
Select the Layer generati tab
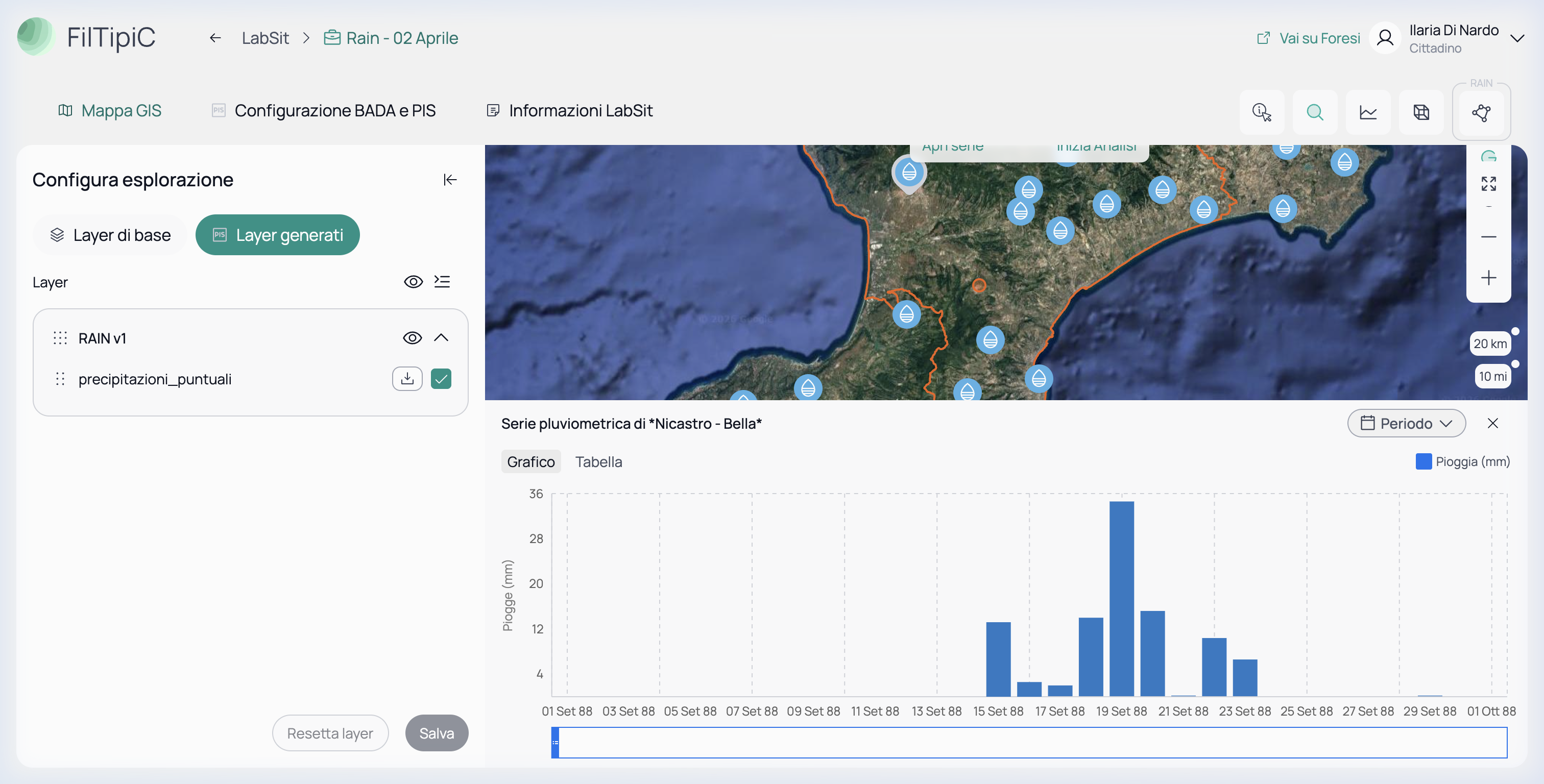278,235
